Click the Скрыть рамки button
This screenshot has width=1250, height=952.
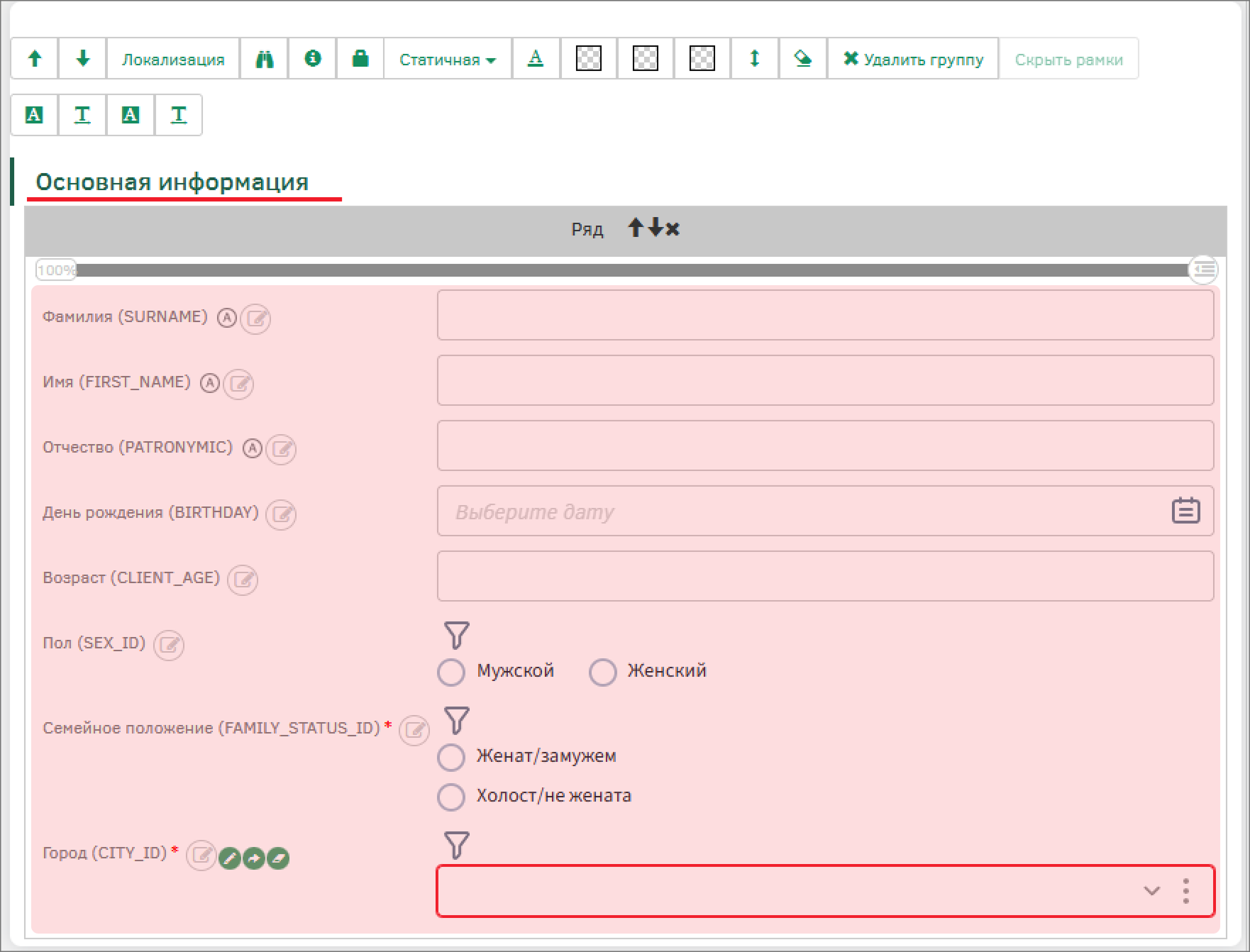[x=1068, y=59]
